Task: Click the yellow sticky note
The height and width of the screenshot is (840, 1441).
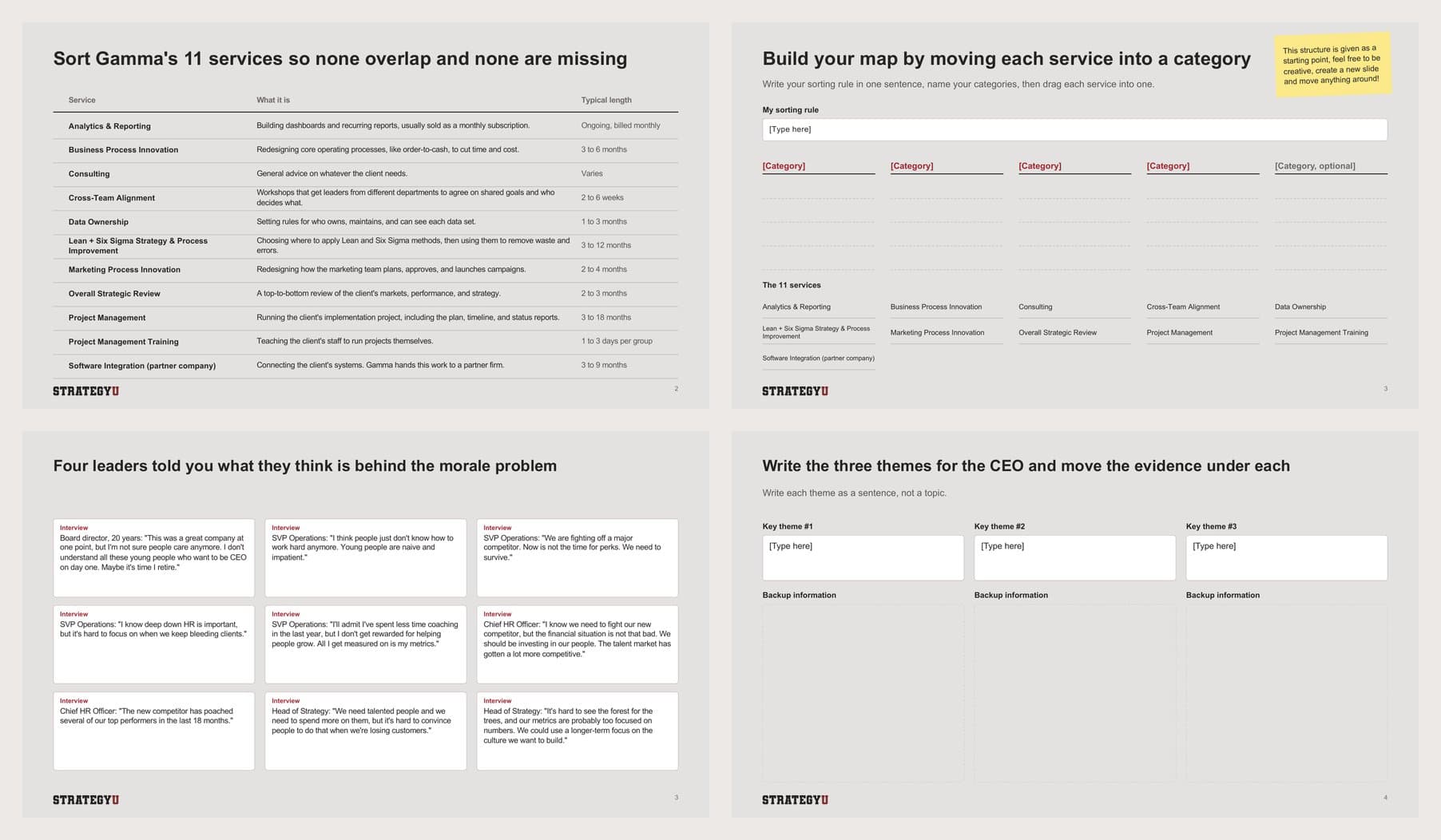Action: pyautogui.click(x=1332, y=65)
